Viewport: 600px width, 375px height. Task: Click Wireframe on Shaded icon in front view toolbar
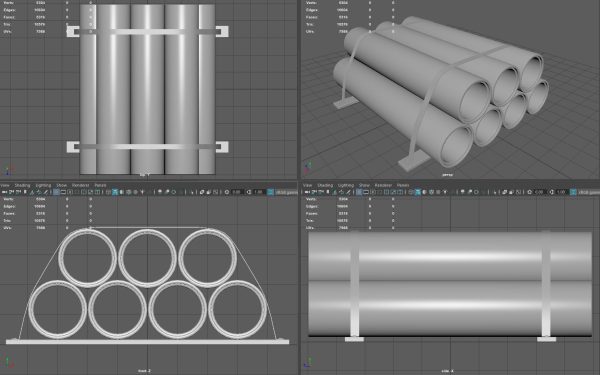click(128, 192)
